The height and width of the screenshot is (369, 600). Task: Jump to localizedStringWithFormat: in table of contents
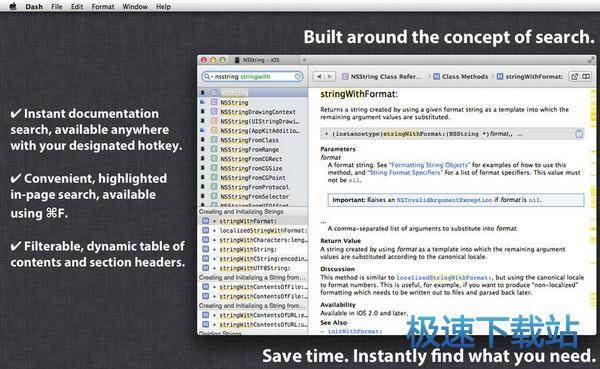(253, 230)
